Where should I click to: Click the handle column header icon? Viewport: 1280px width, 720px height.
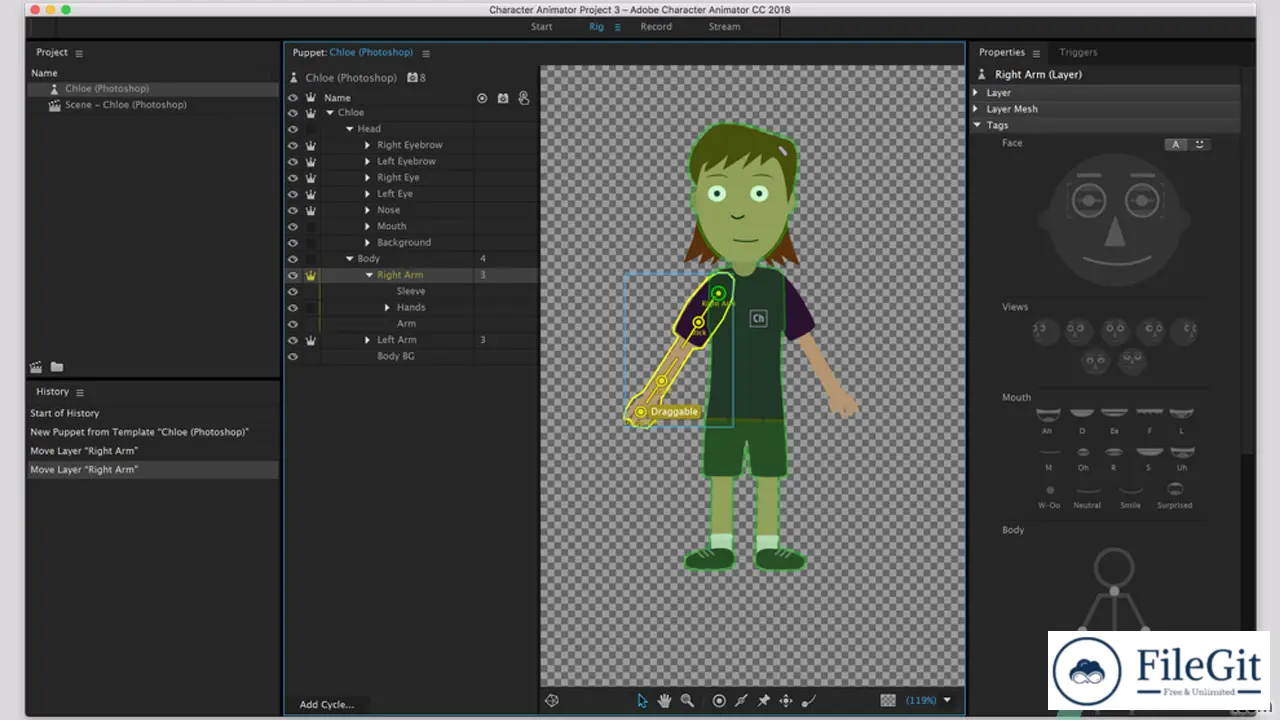pyautogui.click(x=482, y=98)
